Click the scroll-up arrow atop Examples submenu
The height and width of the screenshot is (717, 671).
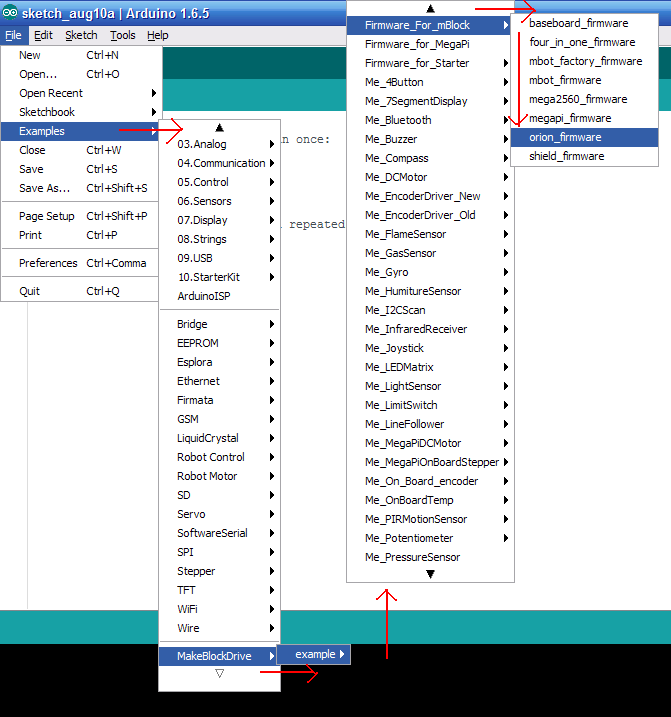tap(220, 128)
